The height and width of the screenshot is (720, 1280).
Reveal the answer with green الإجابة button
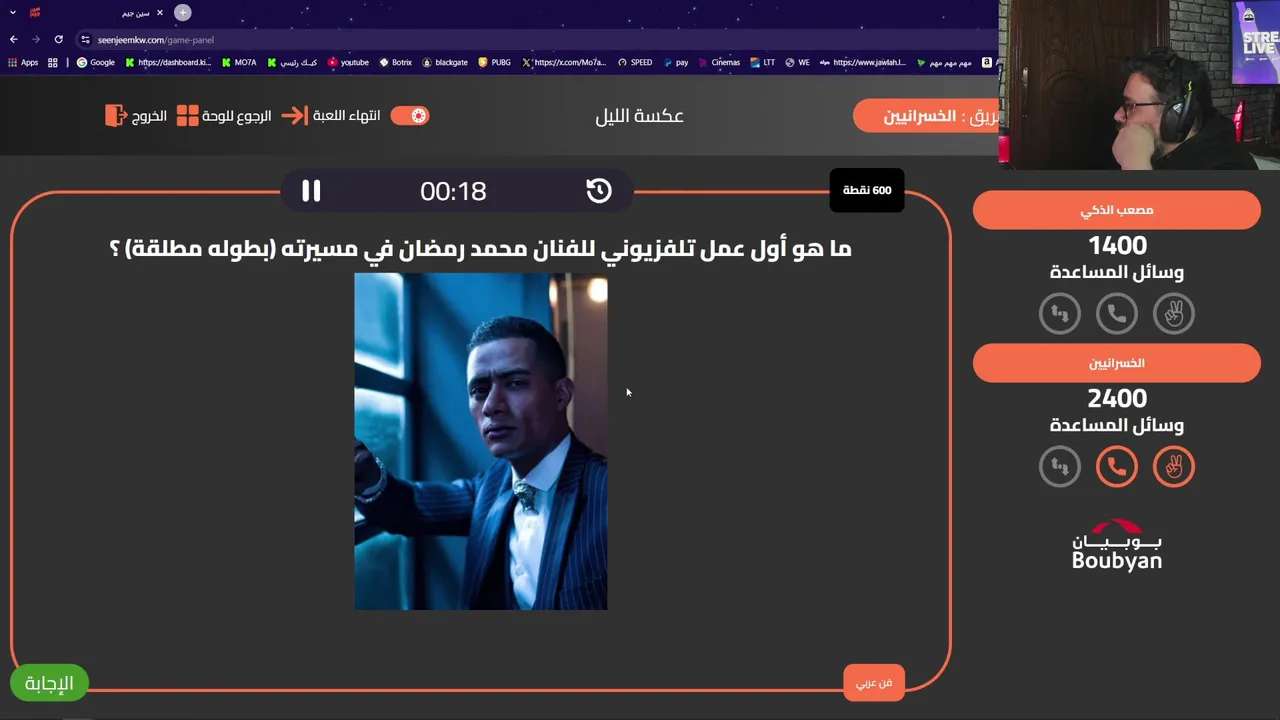coord(49,683)
